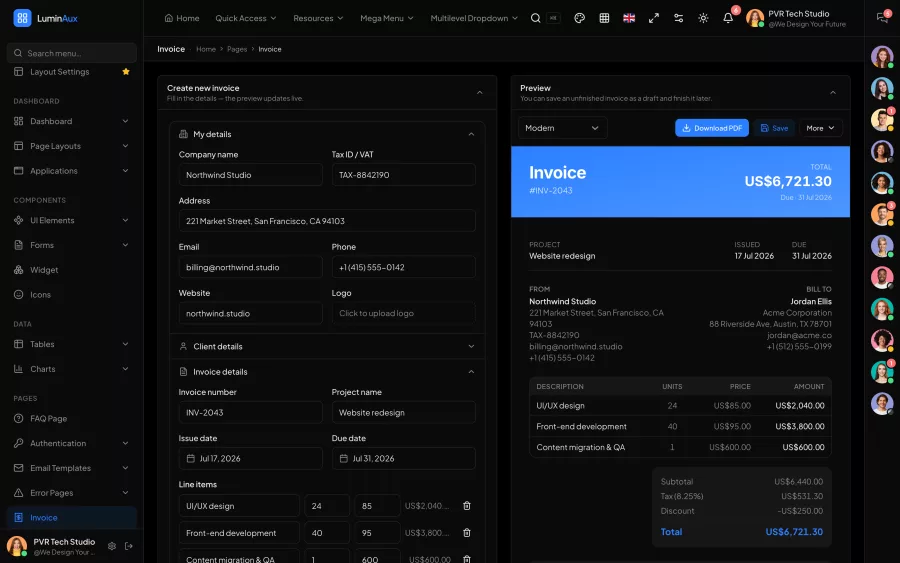This screenshot has height=563, width=900.
Task: Expand Applications in the sidebar
Action: (x=71, y=170)
